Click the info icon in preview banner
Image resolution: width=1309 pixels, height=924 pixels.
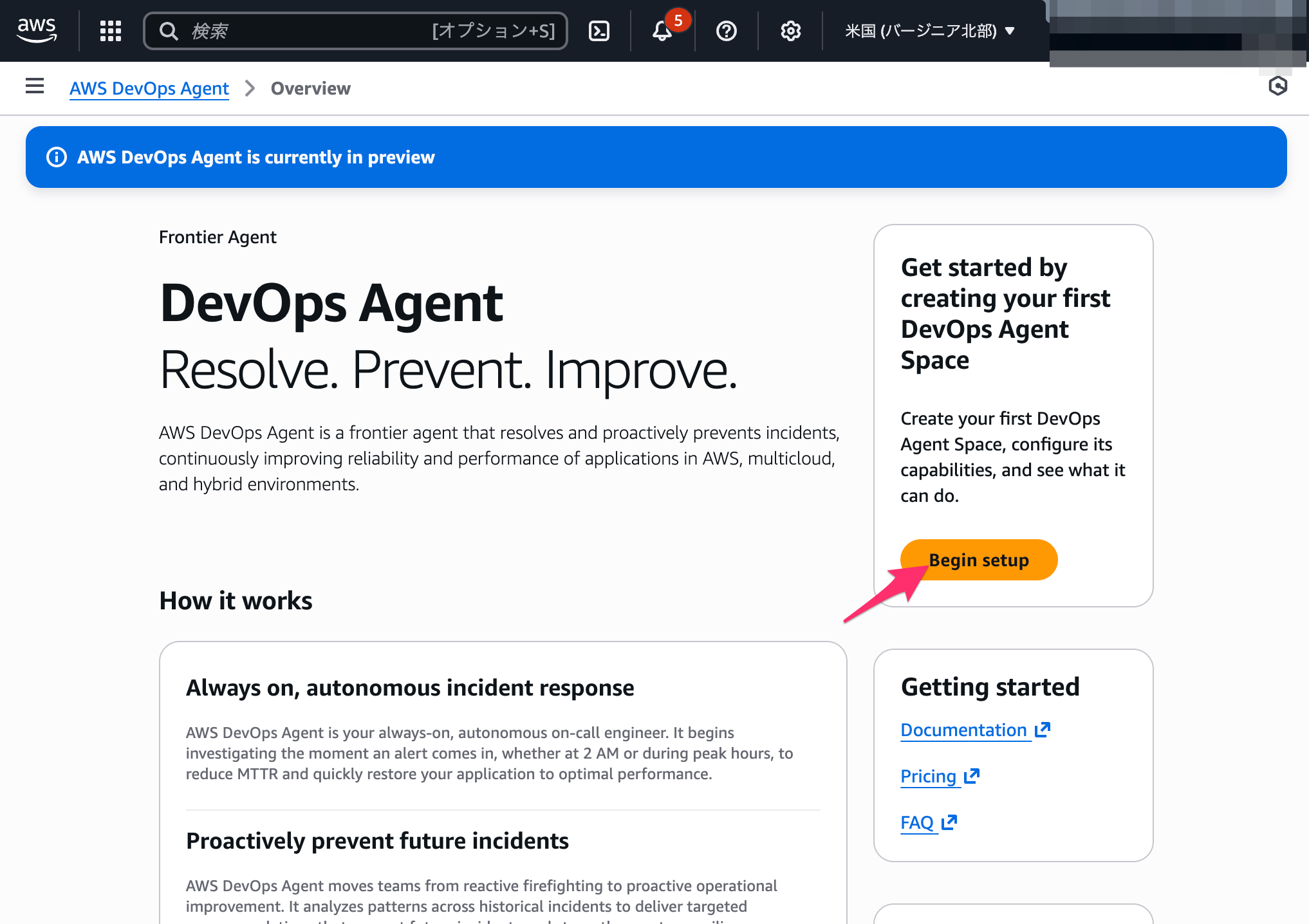57,157
